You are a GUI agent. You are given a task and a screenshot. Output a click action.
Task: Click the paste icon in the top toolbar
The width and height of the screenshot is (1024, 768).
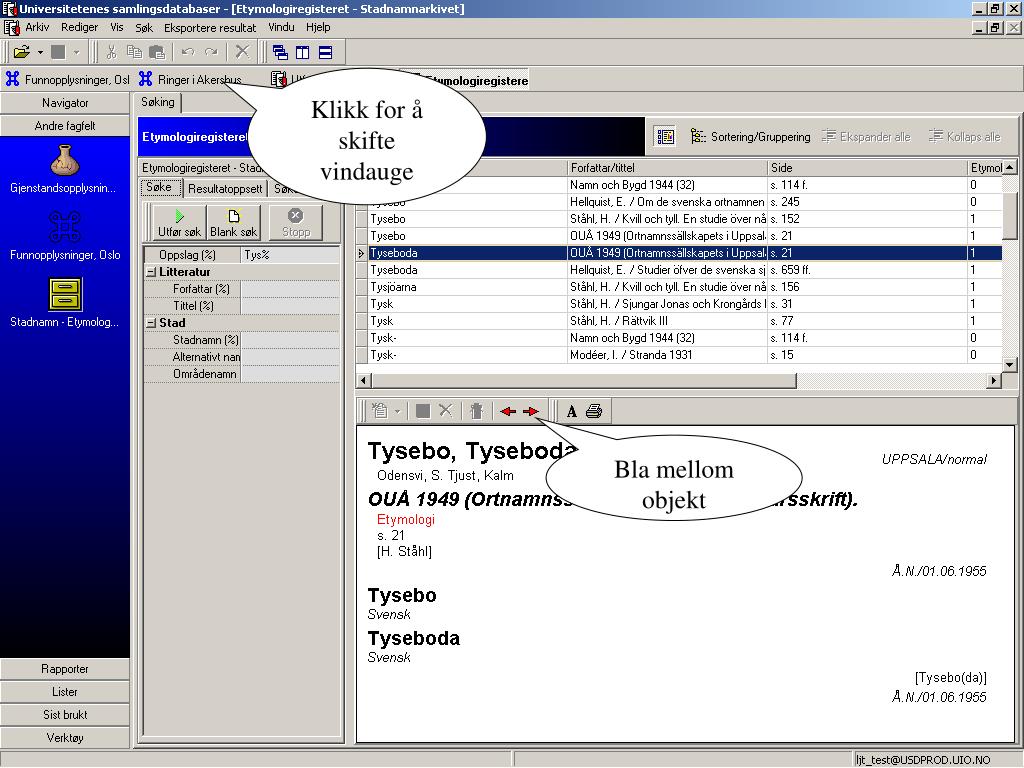pyautogui.click(x=157, y=52)
